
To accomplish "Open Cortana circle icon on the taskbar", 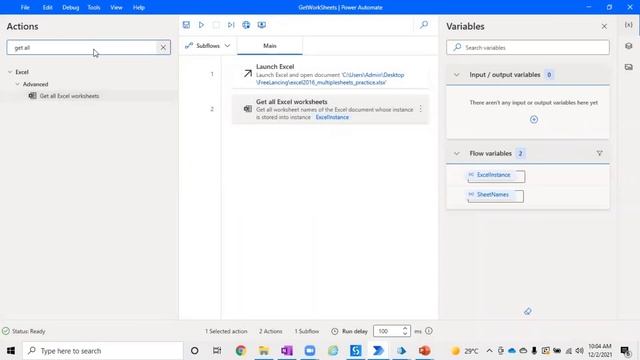I will coord(195,351).
